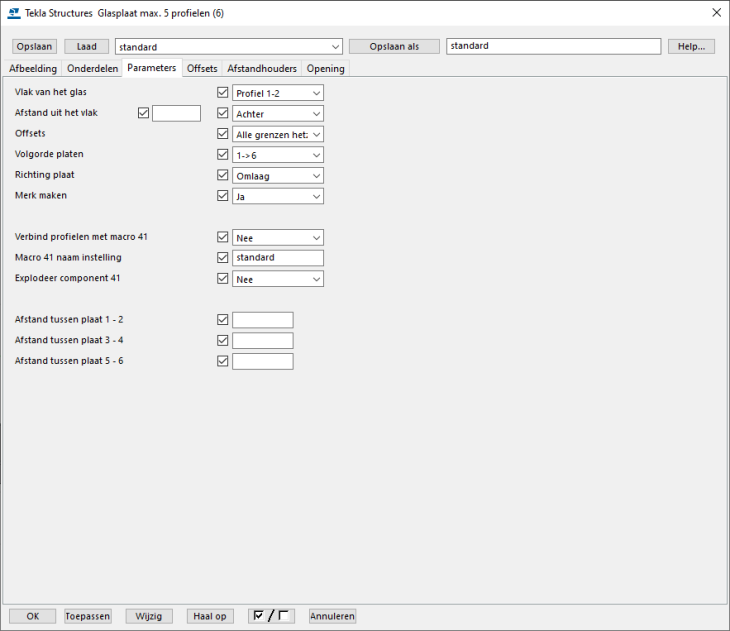The height and width of the screenshot is (631, 730).
Task: Click the Afstand uit het vlak input field
Action: pos(176,113)
